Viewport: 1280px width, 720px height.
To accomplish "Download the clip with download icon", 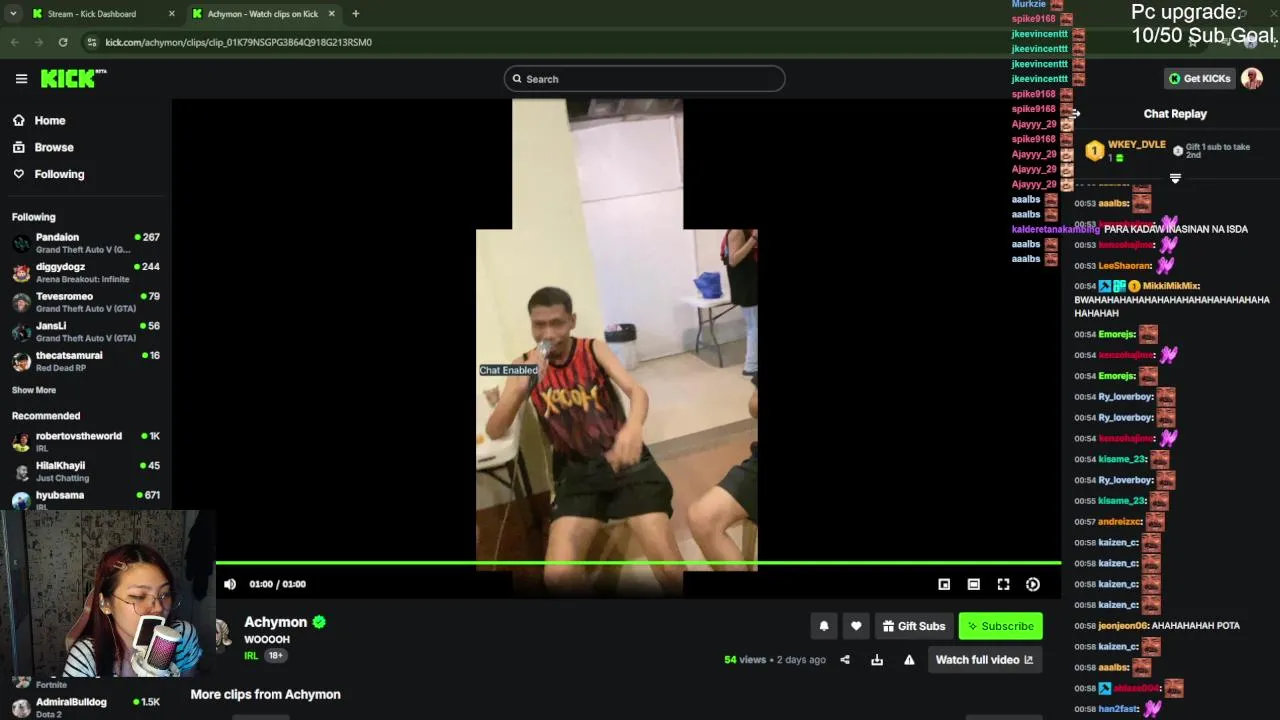I will [877, 660].
